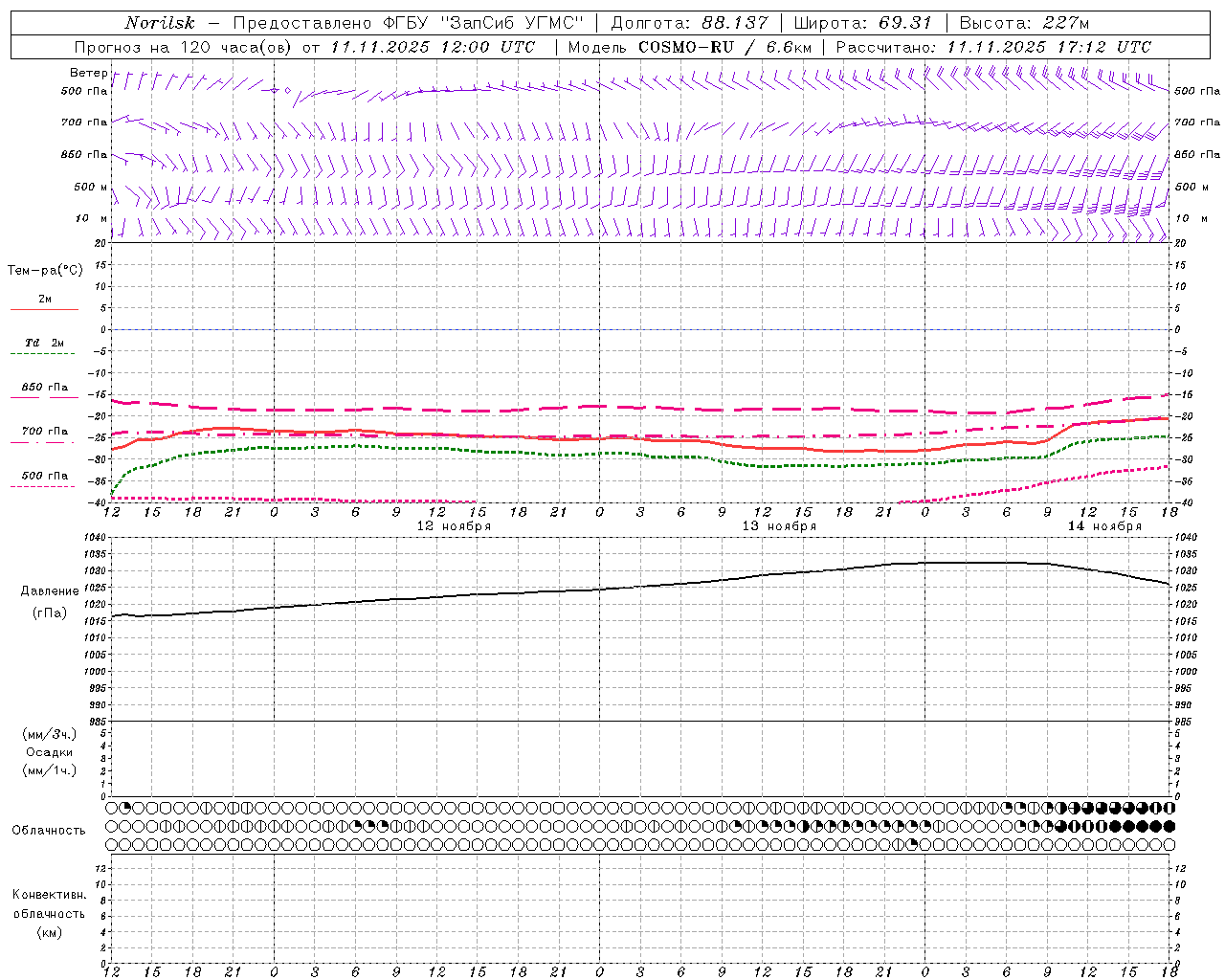Image resolution: width=1225 pixels, height=980 pixels.
Task: Click the elevation text Высота: 227м
Action: pyautogui.click(x=1024, y=23)
